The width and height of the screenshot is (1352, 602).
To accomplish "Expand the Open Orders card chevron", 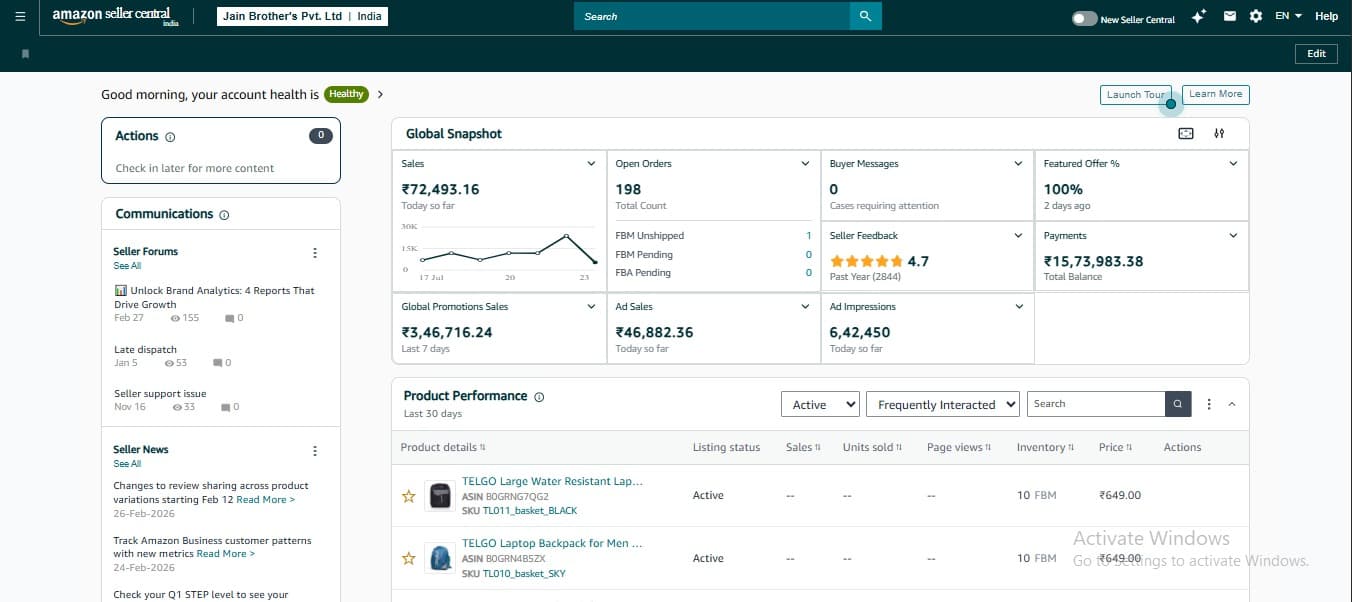I will tap(805, 164).
